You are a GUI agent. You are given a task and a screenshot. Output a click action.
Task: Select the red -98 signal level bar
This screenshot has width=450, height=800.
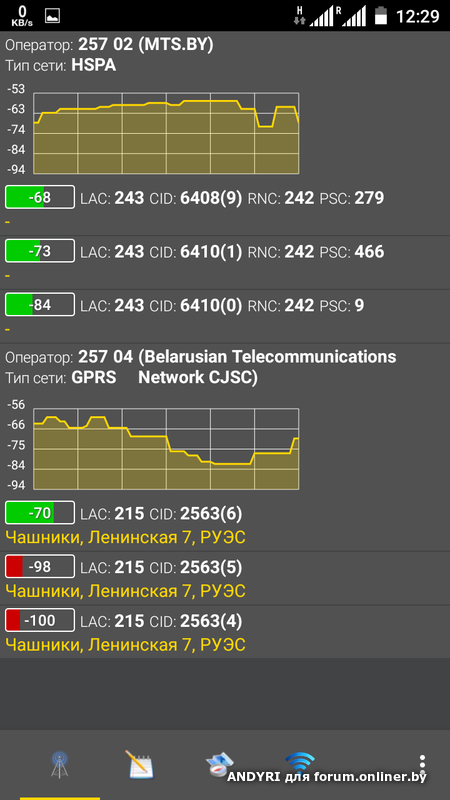click(40, 566)
